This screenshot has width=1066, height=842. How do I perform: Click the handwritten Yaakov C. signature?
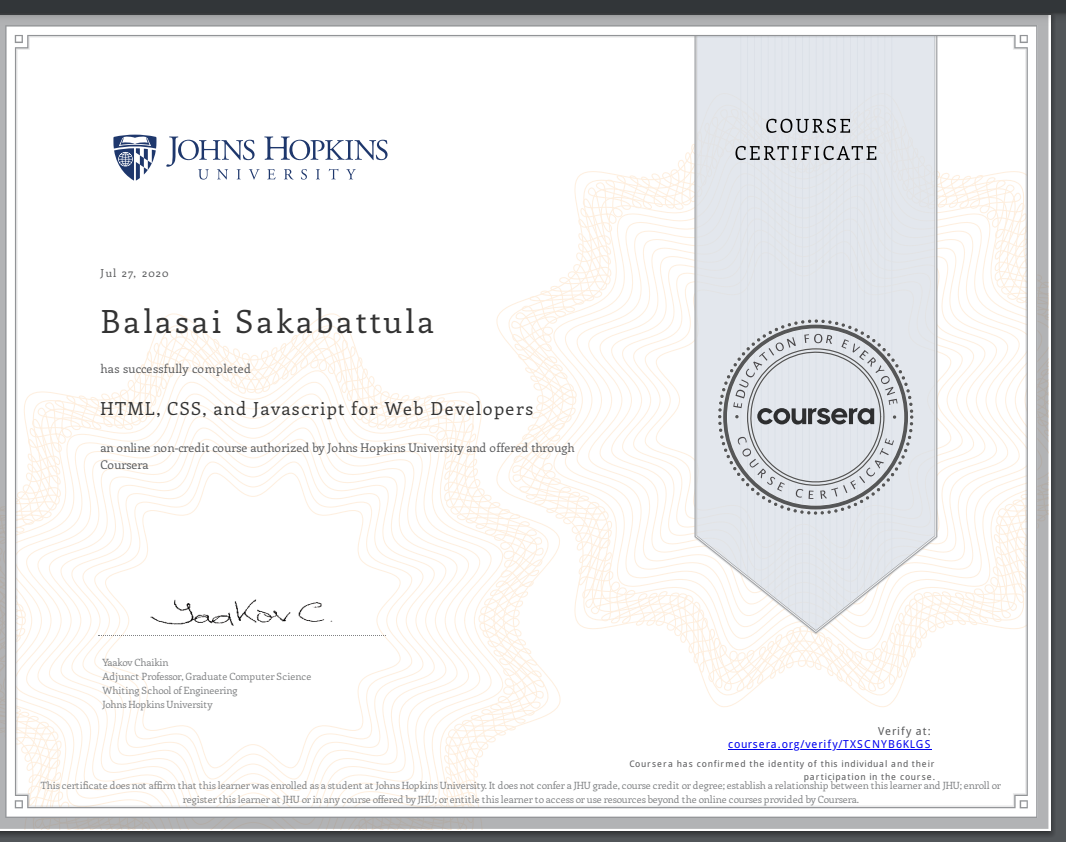241,612
